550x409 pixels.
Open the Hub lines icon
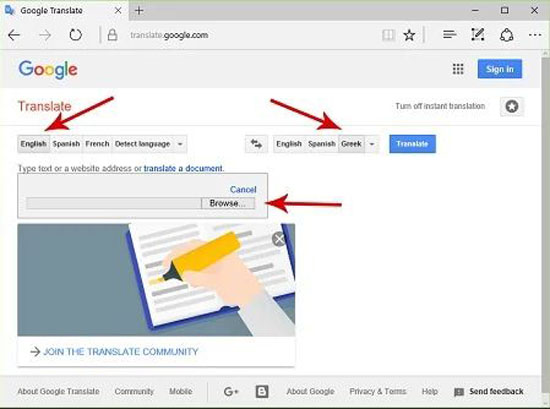449,34
